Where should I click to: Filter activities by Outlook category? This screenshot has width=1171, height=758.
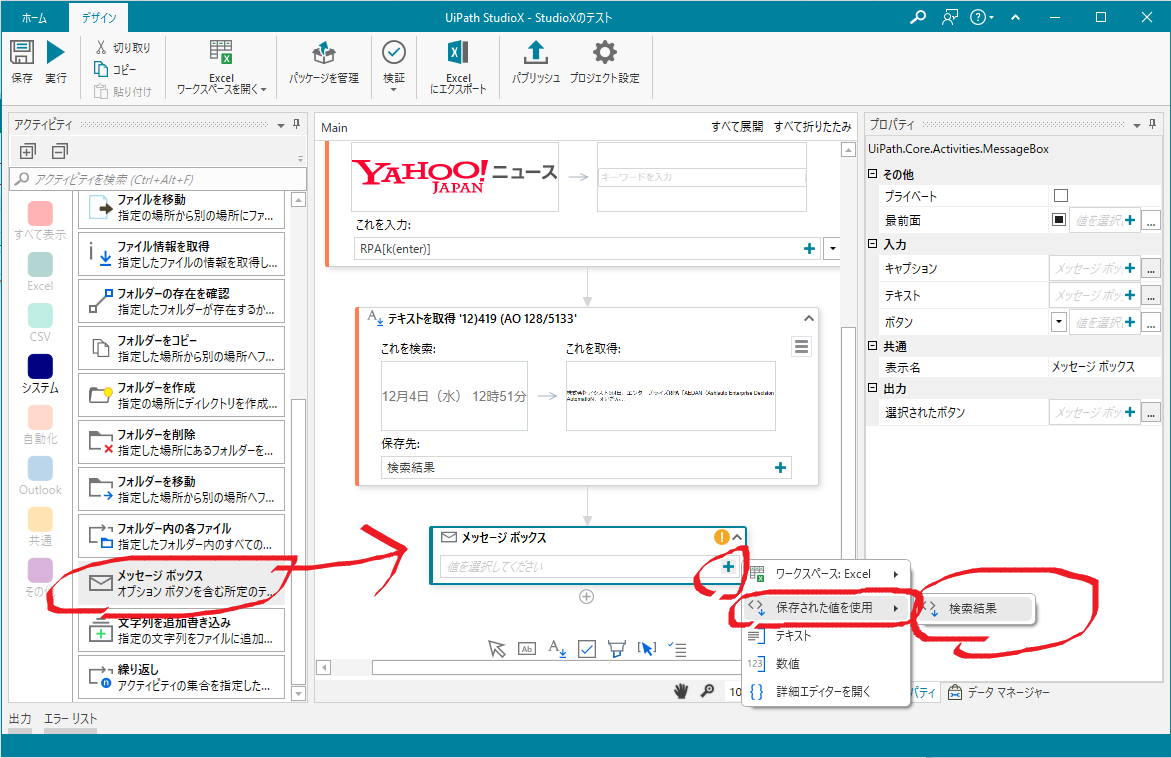(x=40, y=476)
